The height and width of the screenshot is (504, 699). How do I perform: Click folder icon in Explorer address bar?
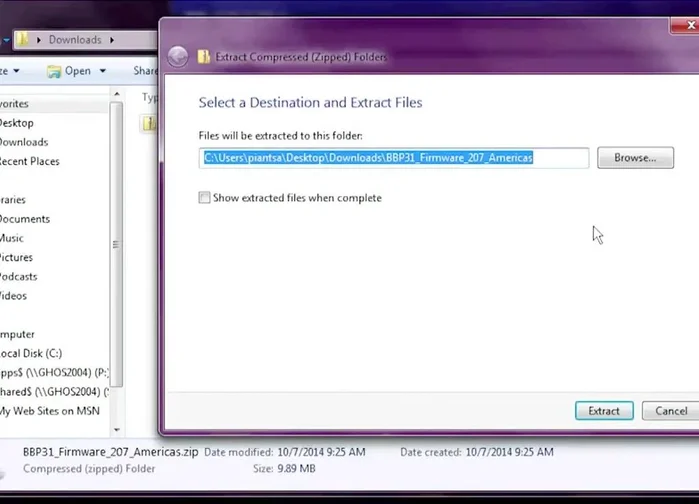(x=22, y=40)
